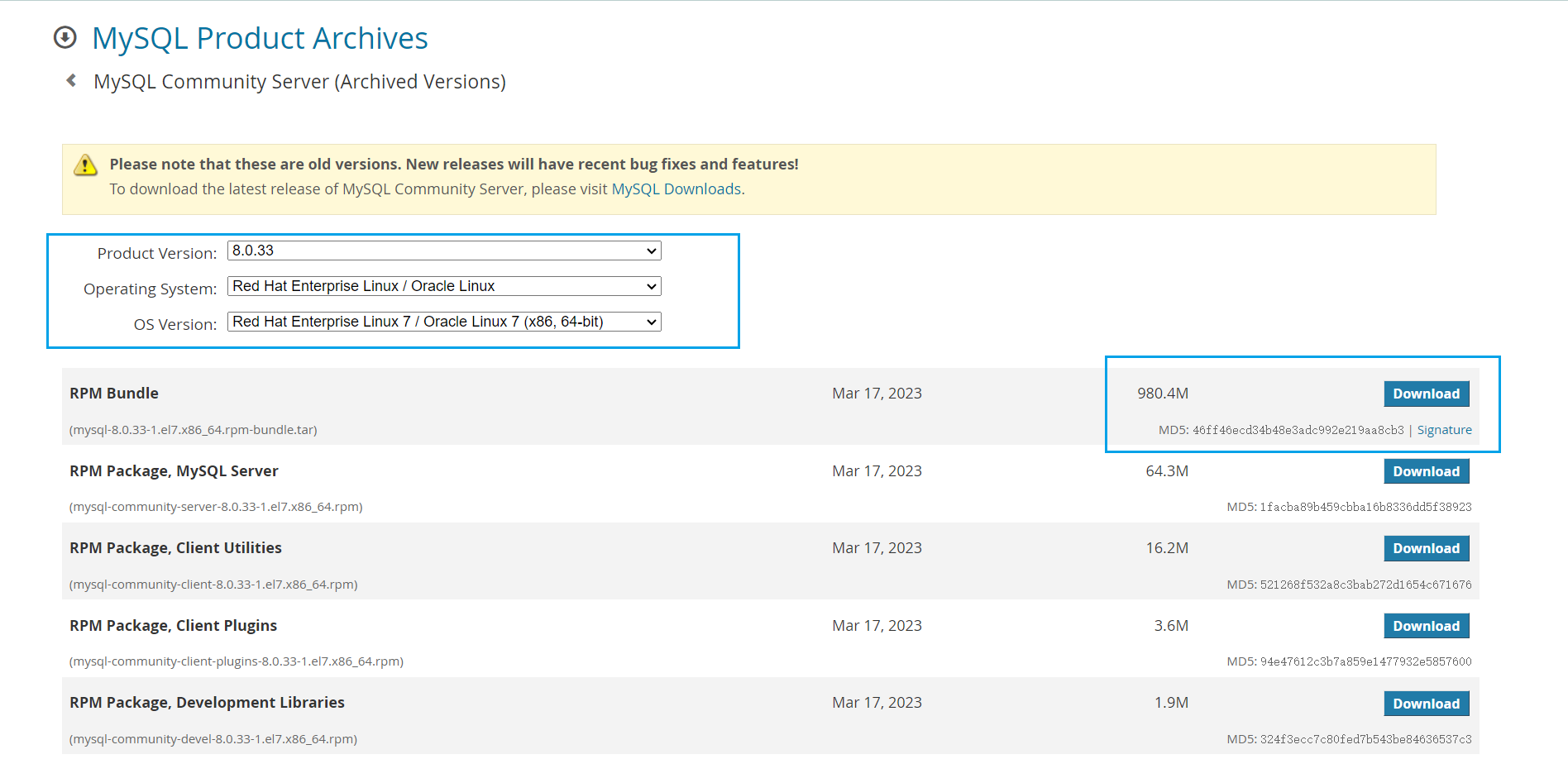Open the Operating System dropdown

coord(444,286)
